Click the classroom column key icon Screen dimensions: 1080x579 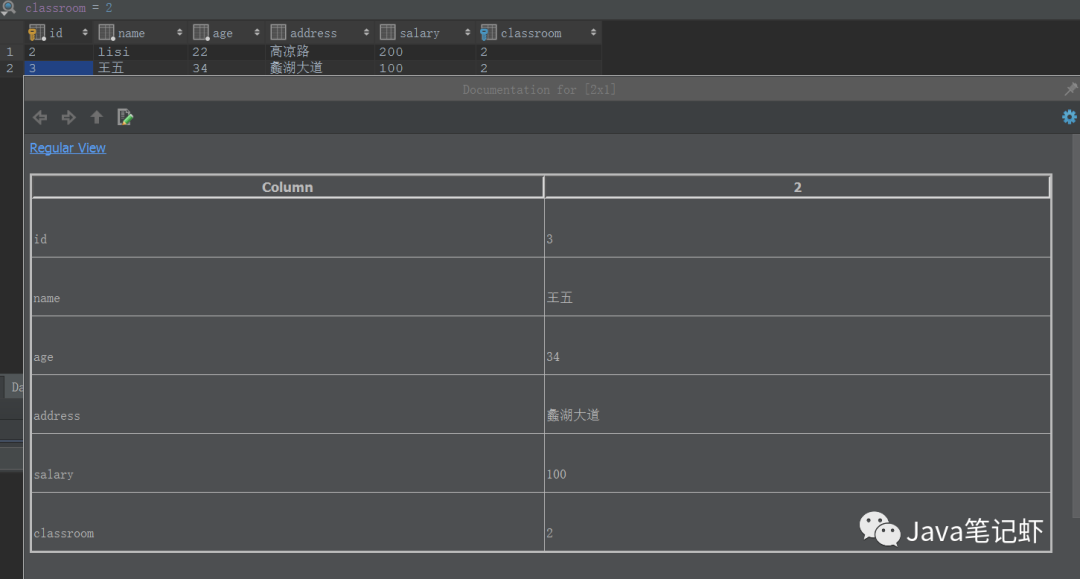488,32
